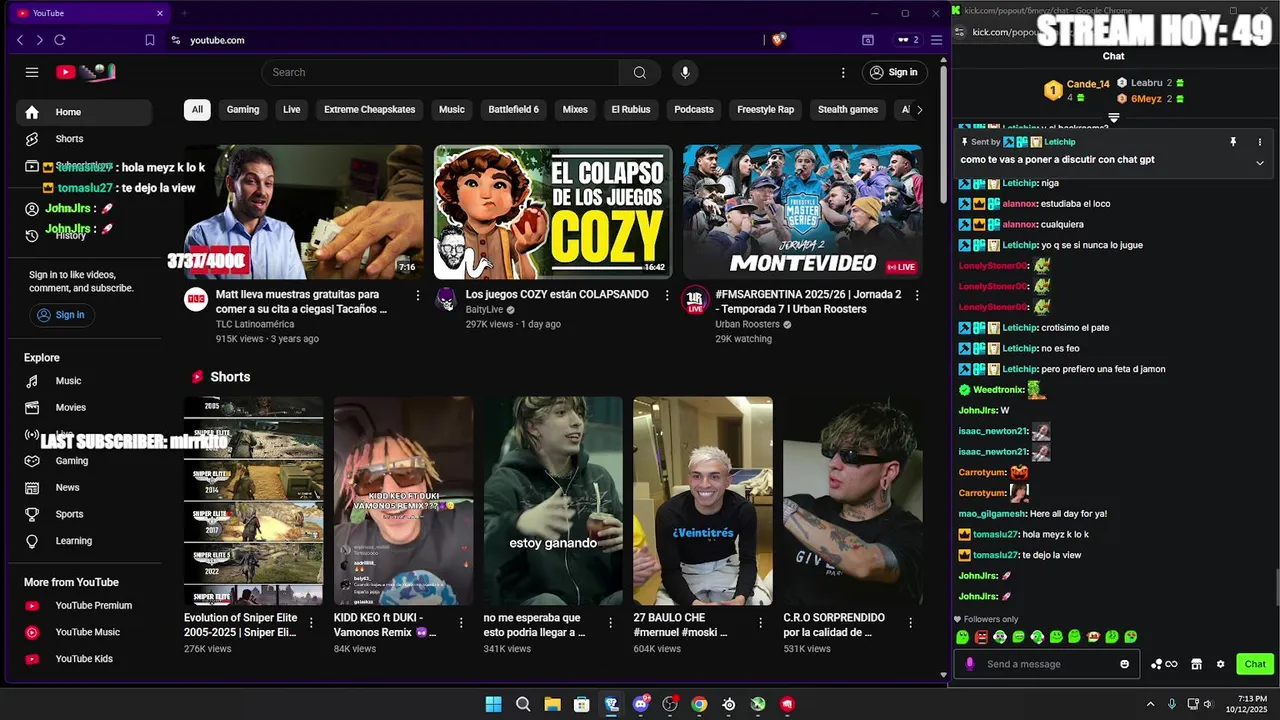The width and height of the screenshot is (1280, 720).
Task: Open options for the C.R.O SORPRENDIDO short
Action: click(910, 622)
